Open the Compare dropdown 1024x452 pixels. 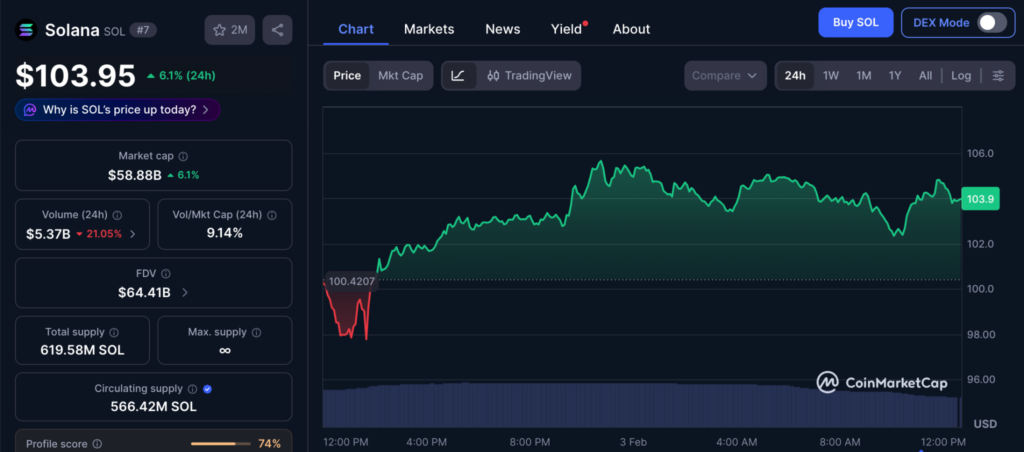pyautogui.click(x=725, y=76)
